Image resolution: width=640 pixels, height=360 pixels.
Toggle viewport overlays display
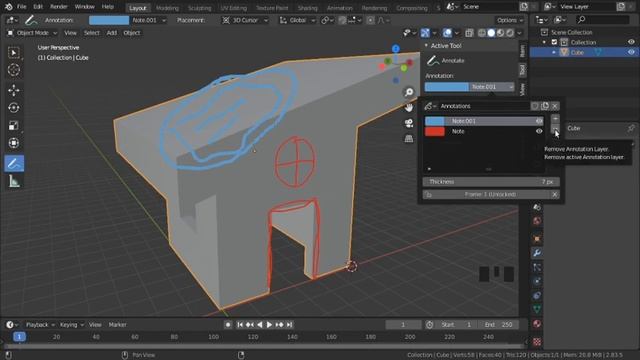pos(447,33)
